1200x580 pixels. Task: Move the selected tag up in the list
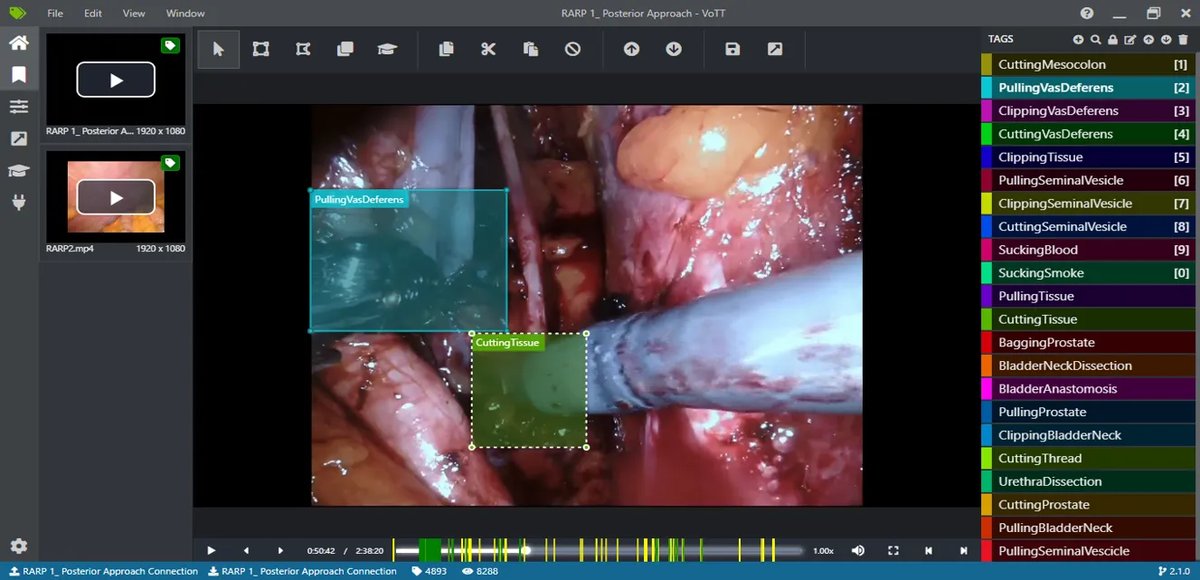[1148, 40]
